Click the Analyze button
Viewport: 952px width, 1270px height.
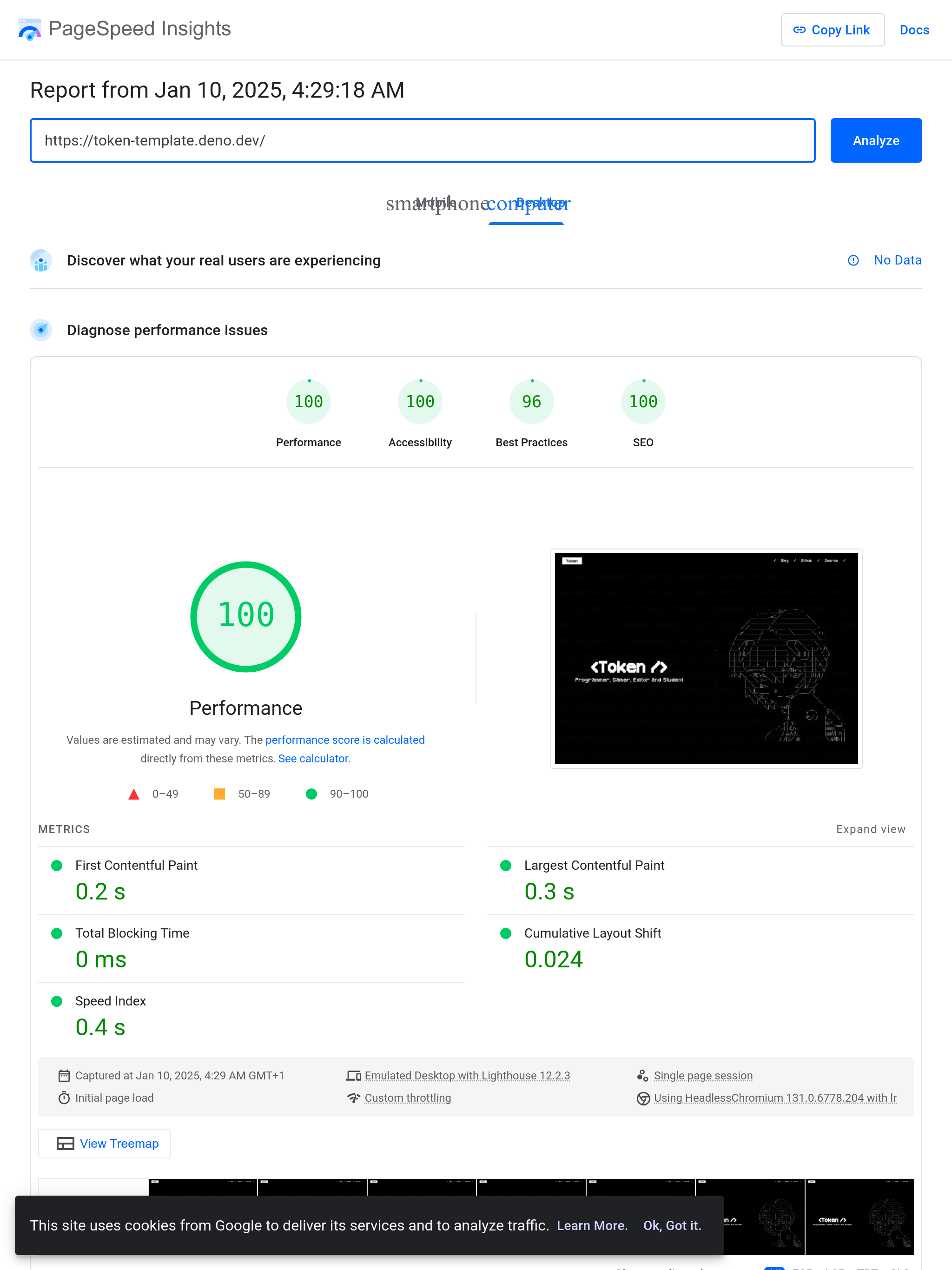pyautogui.click(x=876, y=141)
